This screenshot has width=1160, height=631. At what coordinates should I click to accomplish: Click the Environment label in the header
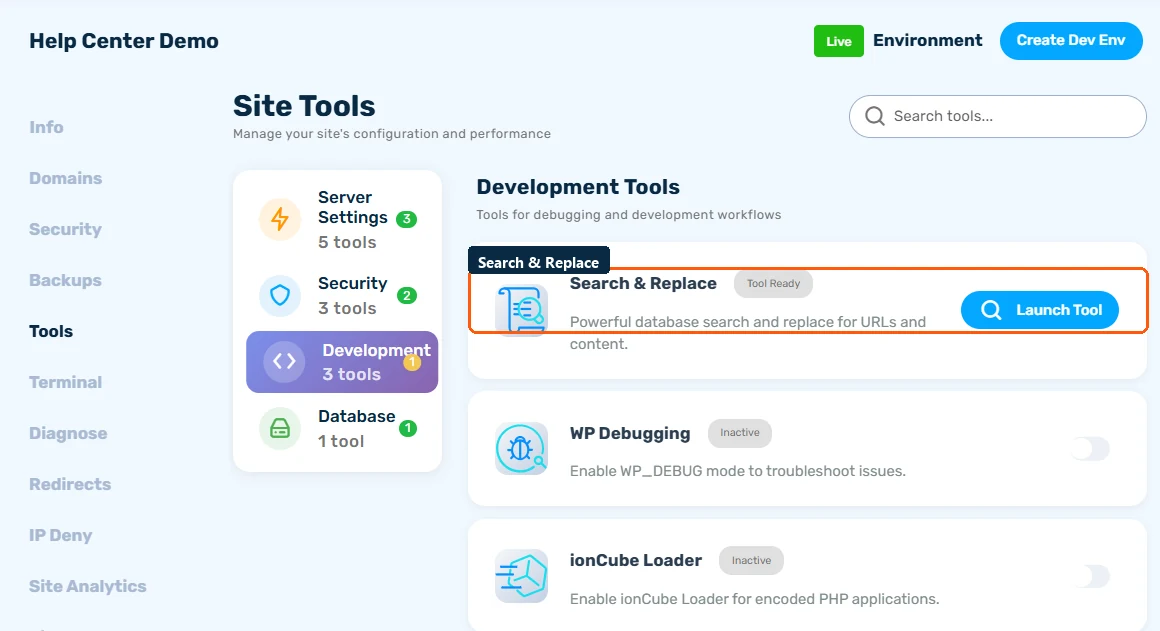(x=928, y=41)
